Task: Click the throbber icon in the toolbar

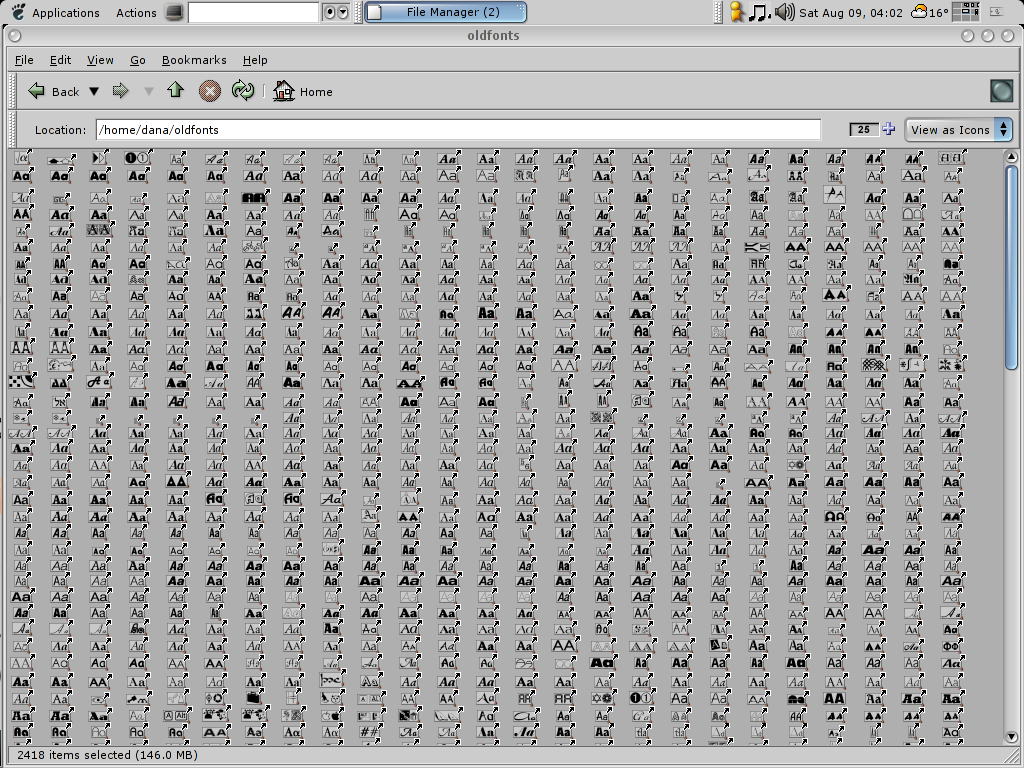Action: [1001, 91]
